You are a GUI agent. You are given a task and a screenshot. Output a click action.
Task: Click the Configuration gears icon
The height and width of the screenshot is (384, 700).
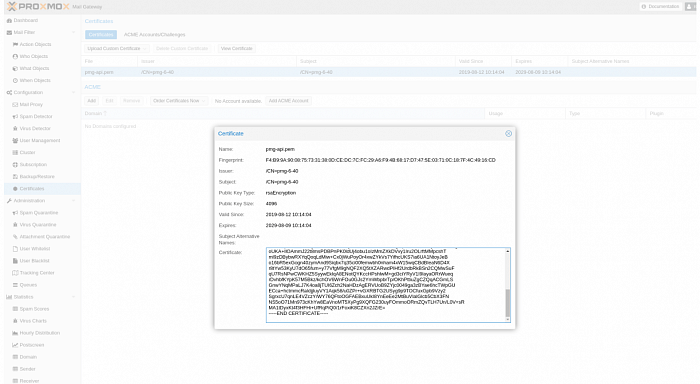point(9,92)
